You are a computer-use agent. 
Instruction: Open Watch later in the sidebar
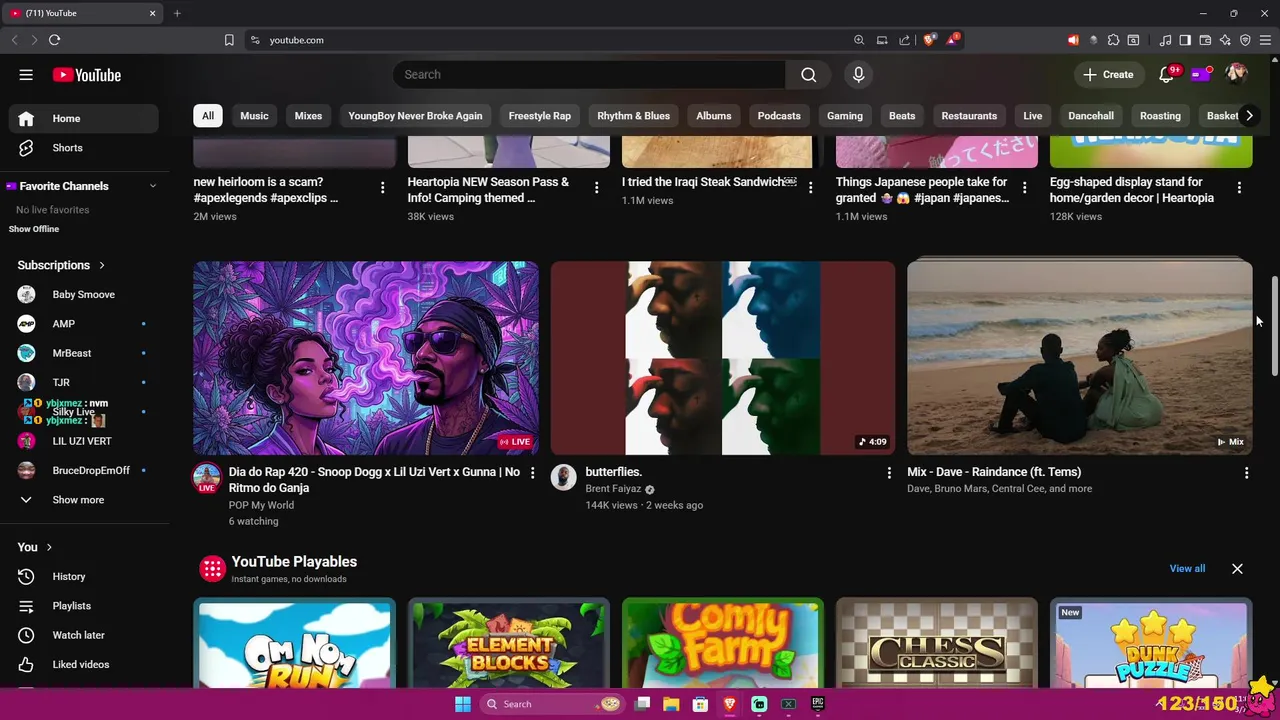[x=84, y=635]
